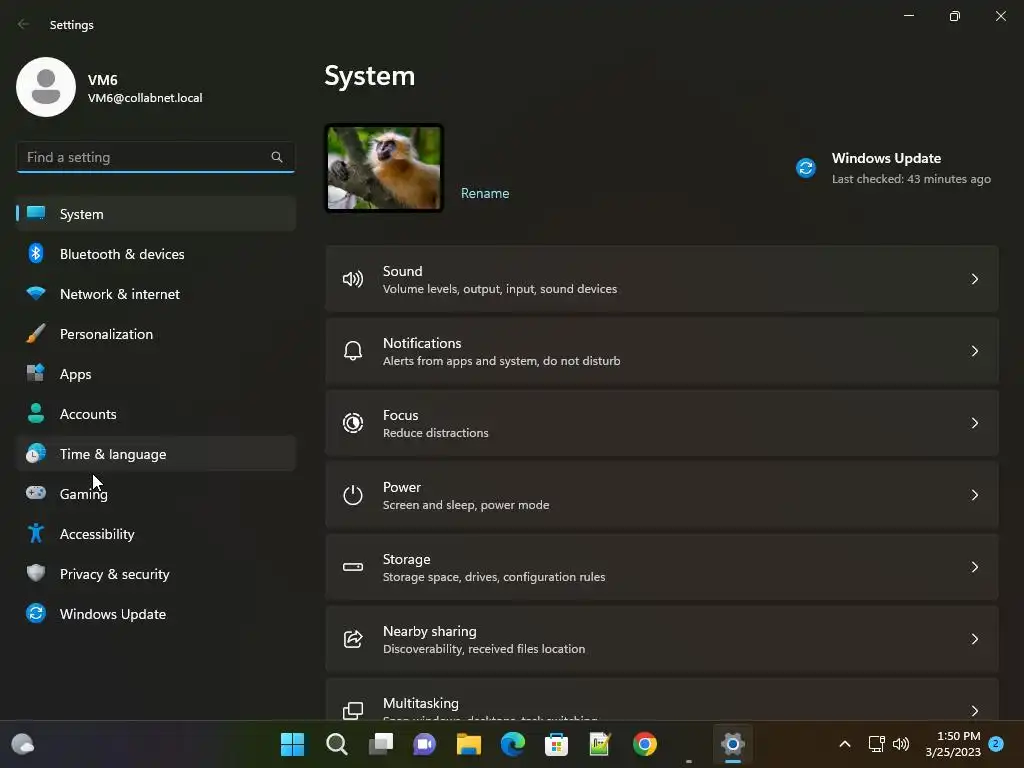The image size is (1024, 768).
Task: Open Windows Update status at top right
Action: (893, 168)
